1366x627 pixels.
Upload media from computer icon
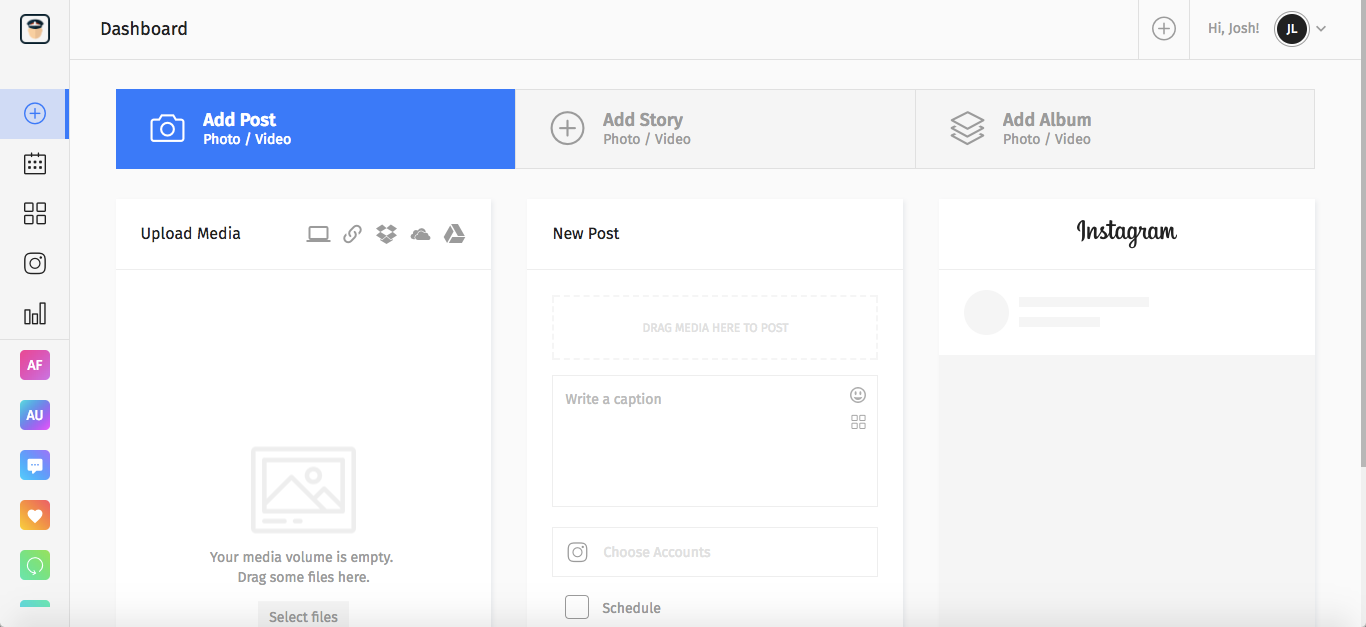[318, 234]
